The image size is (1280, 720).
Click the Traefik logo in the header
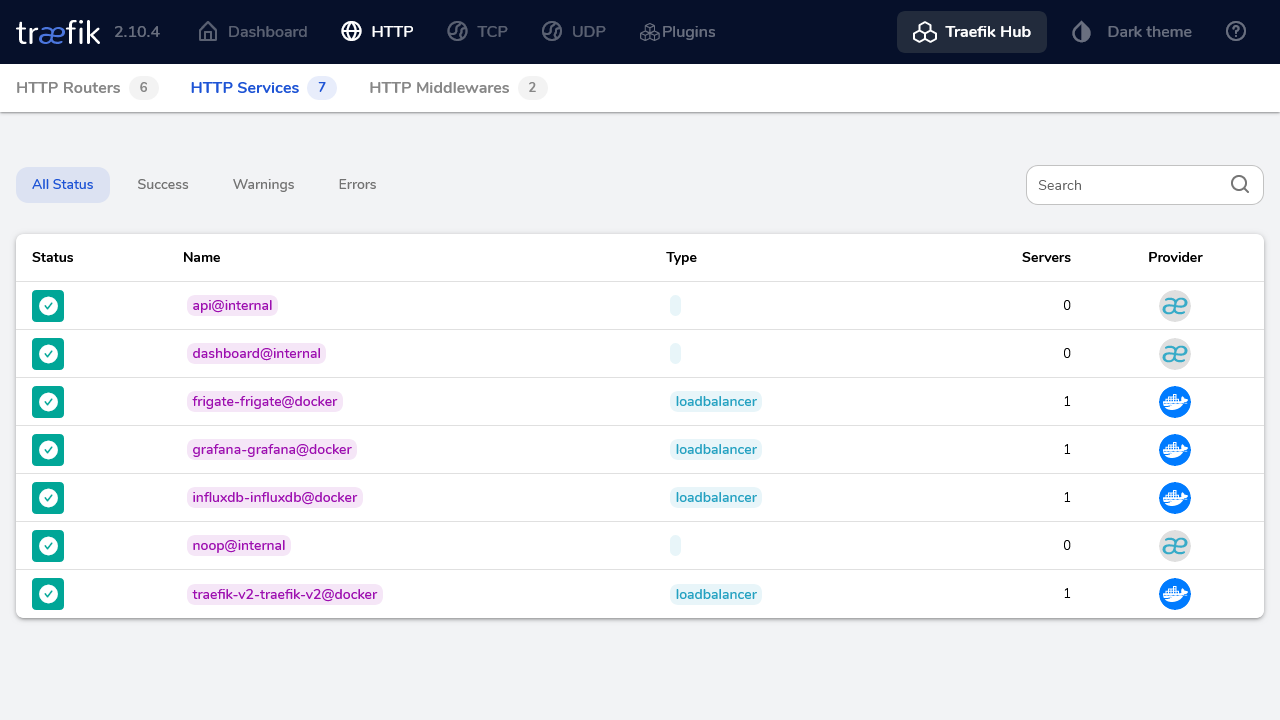pyautogui.click(x=58, y=32)
